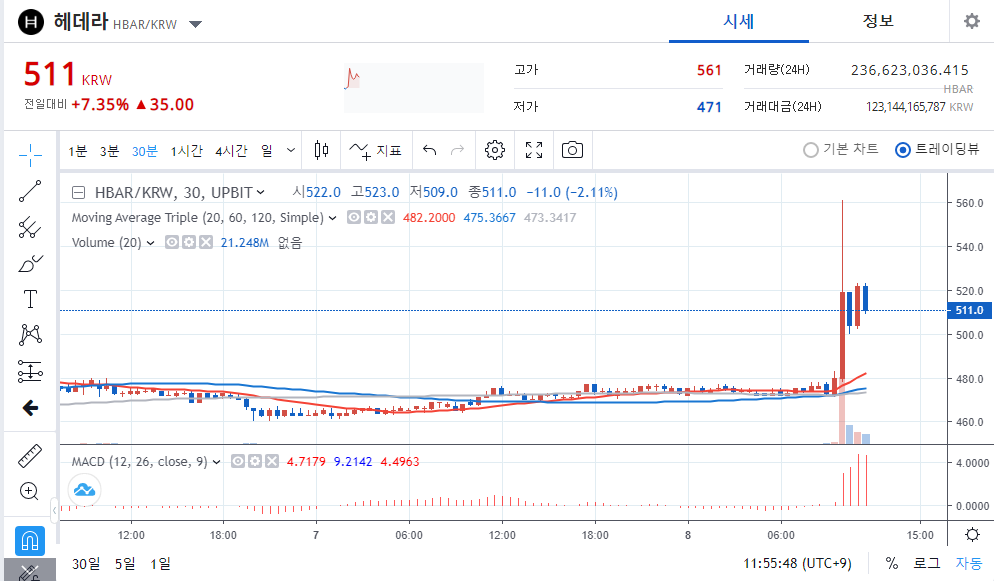Select the pitchfork drawing tool
The height and width of the screenshot is (581, 994).
coord(30,227)
